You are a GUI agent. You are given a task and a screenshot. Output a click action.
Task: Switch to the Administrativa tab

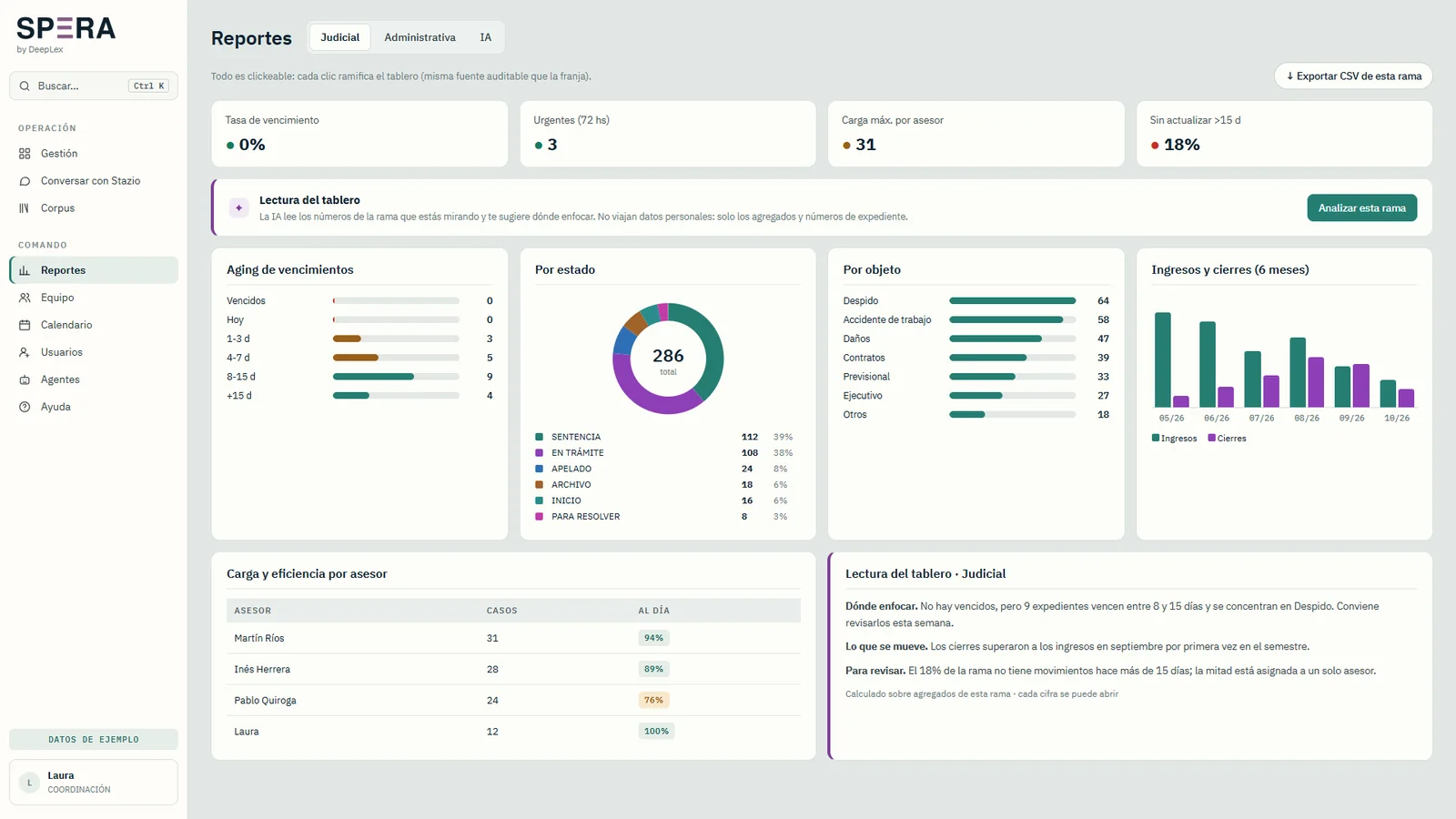point(420,37)
